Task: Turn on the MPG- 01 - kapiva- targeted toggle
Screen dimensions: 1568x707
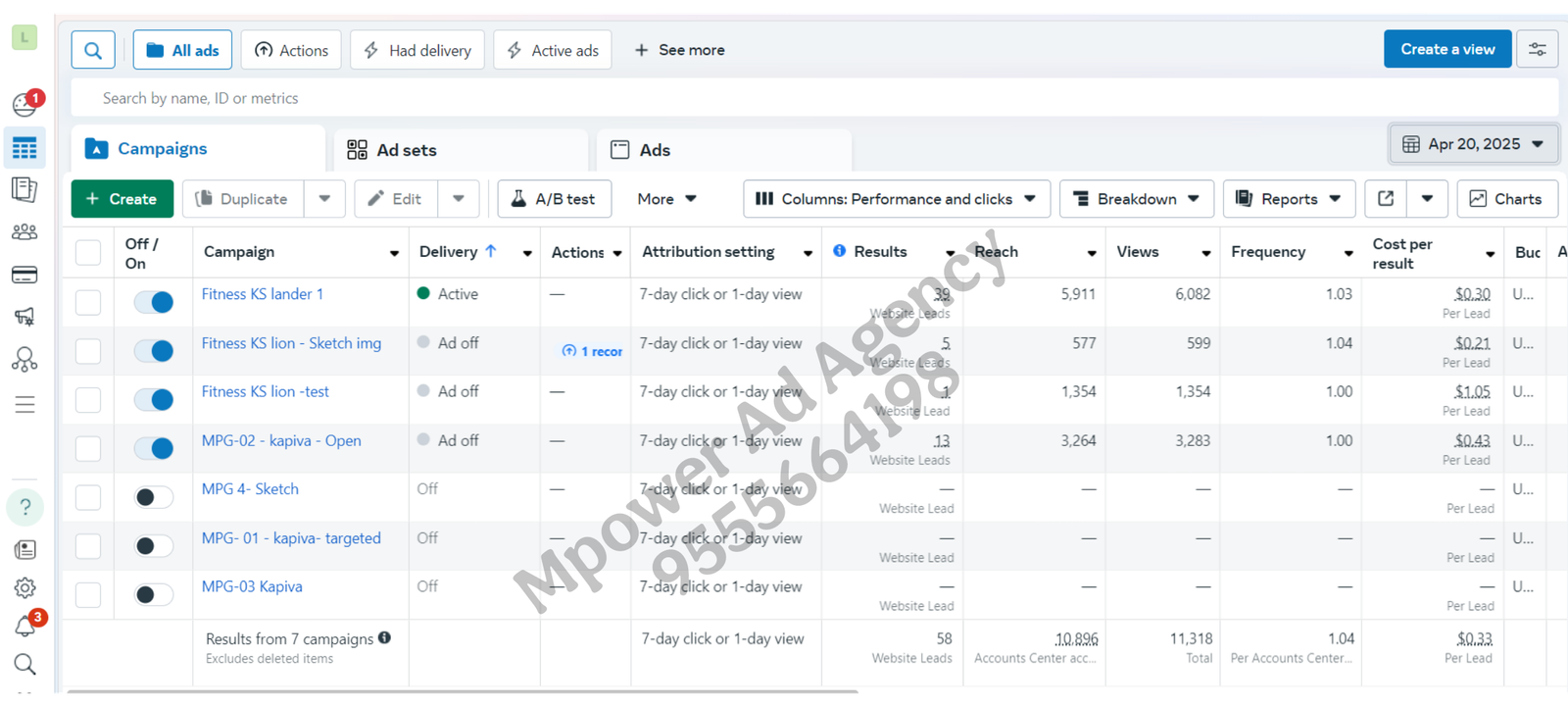Action: point(154,545)
